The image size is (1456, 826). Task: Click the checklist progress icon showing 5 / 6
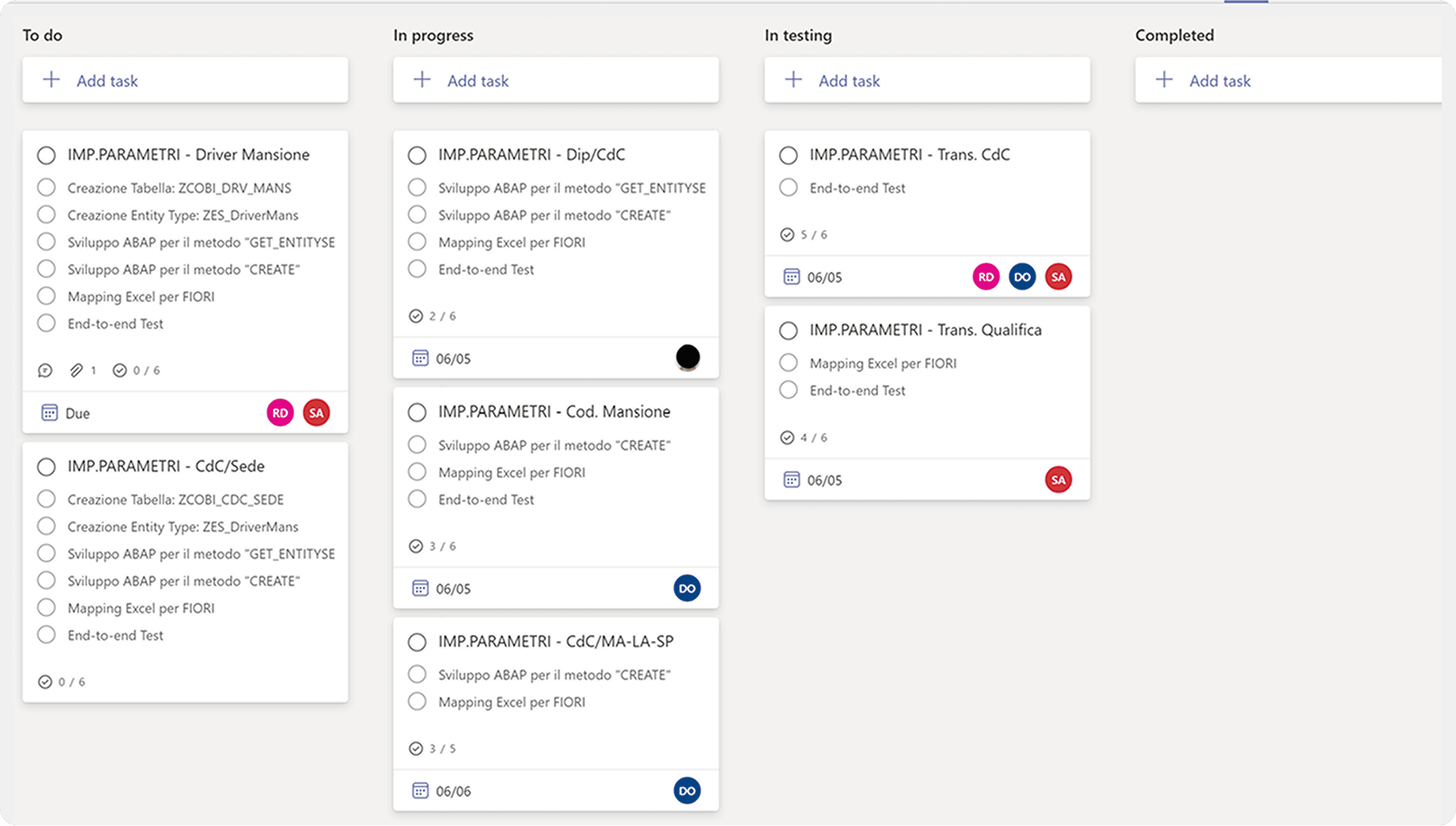787,234
